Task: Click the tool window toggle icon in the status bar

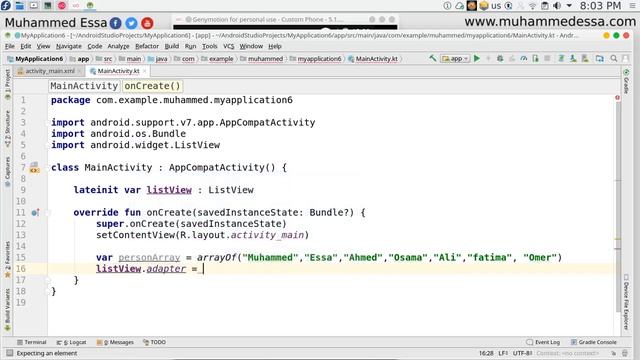Action: [x=9, y=353]
